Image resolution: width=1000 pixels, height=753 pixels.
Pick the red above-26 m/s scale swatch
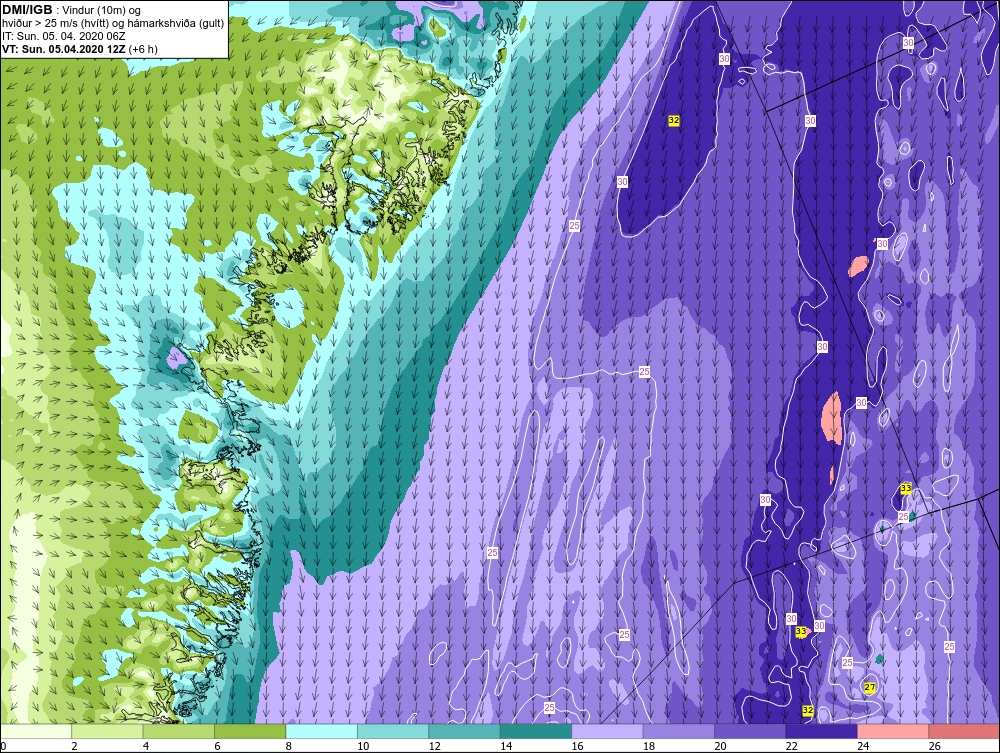pyautogui.click(x=964, y=731)
